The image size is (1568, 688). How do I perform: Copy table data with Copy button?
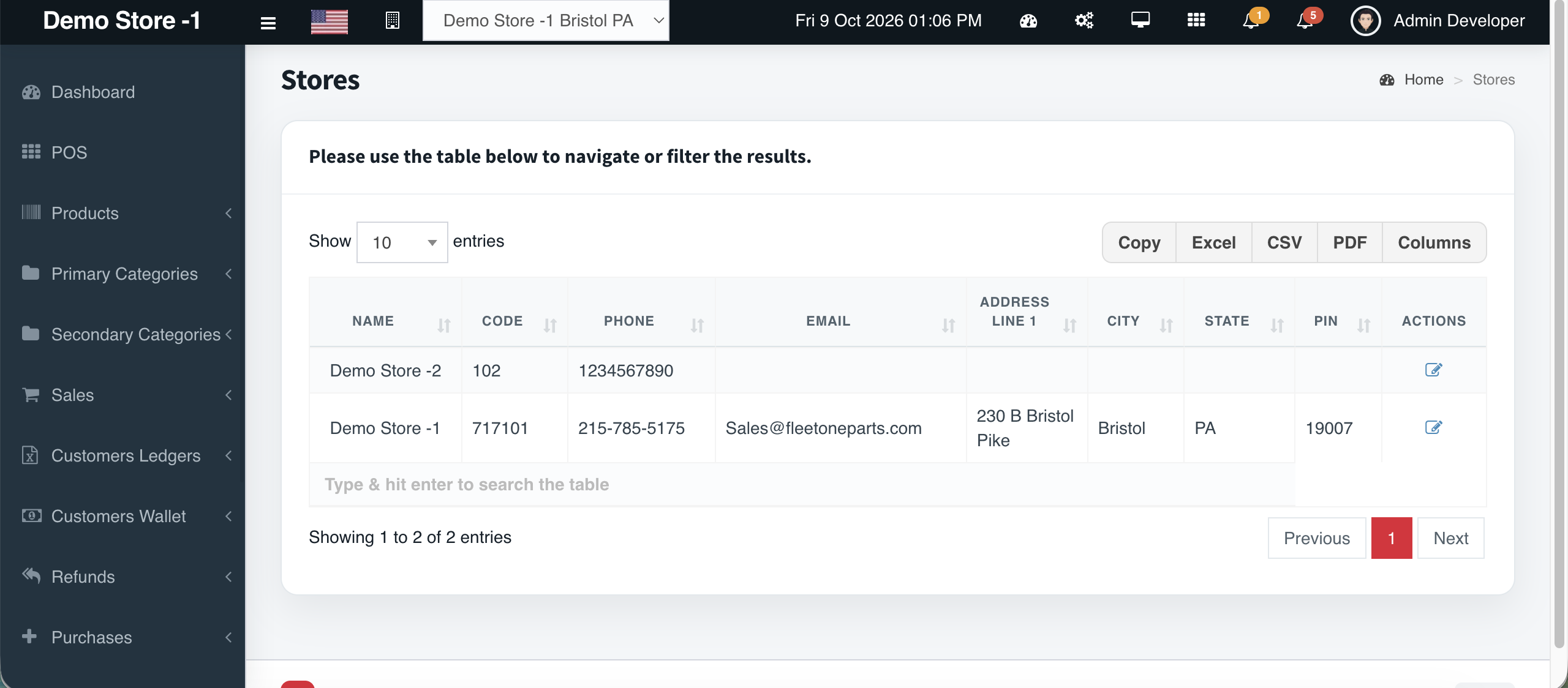point(1139,242)
